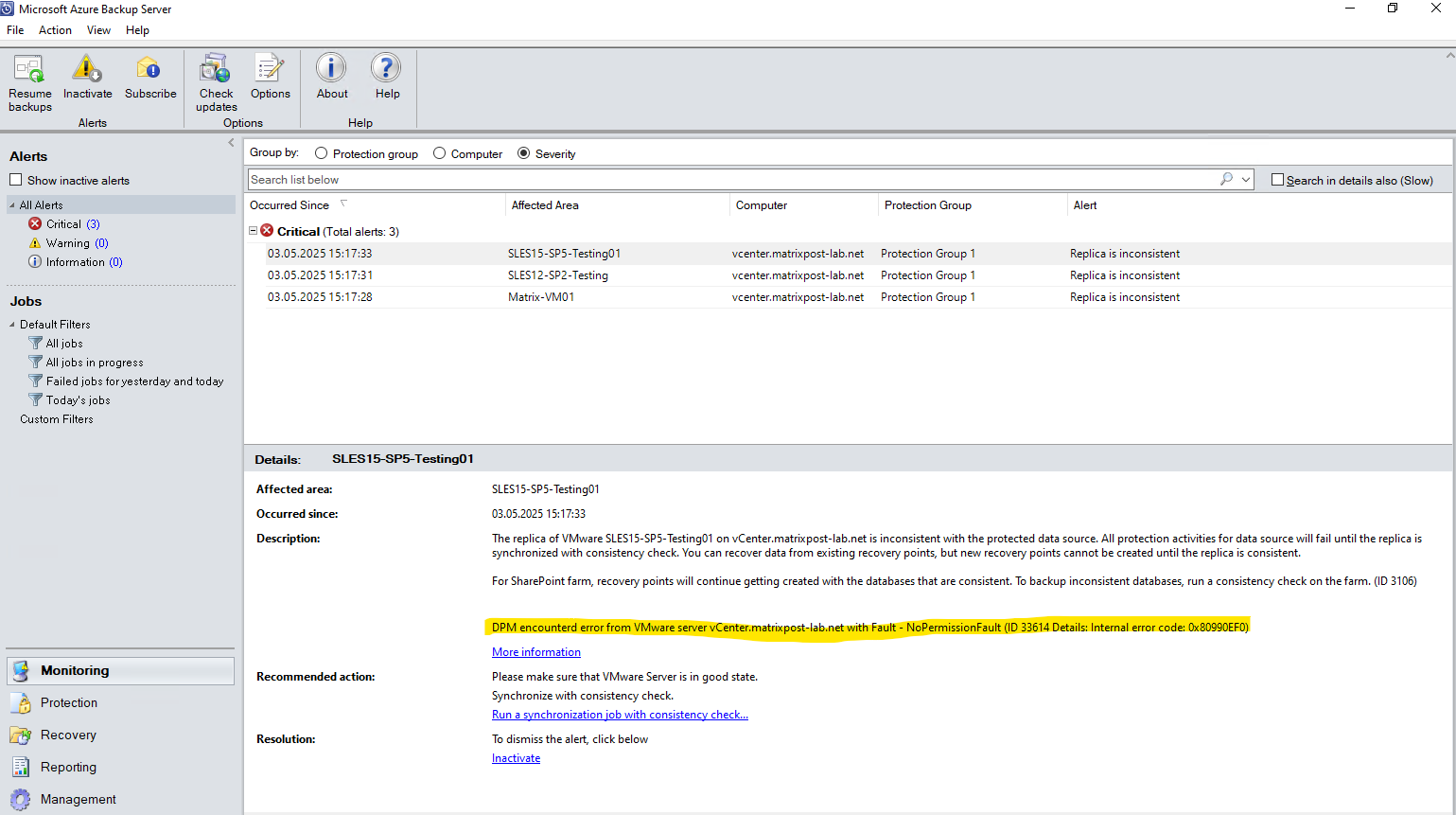Open the Options toolbar icon
This screenshot has height=815, width=1456.
[x=270, y=69]
